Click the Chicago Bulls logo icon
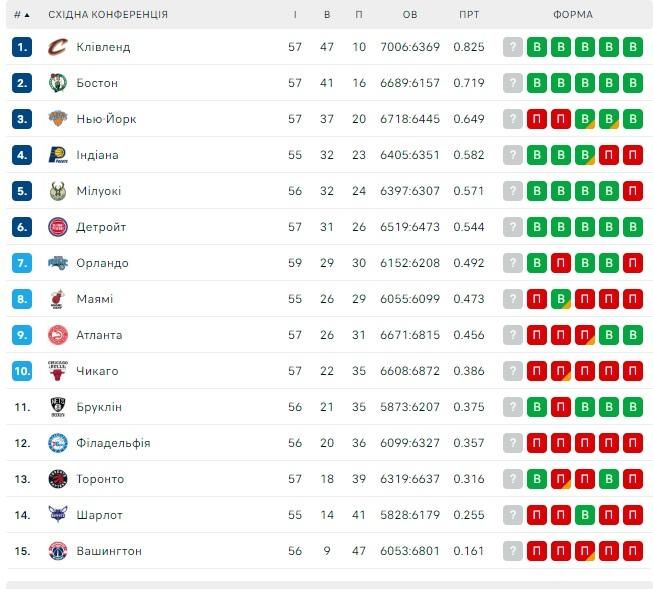This screenshot has width=653, height=589. pyautogui.click(x=57, y=371)
